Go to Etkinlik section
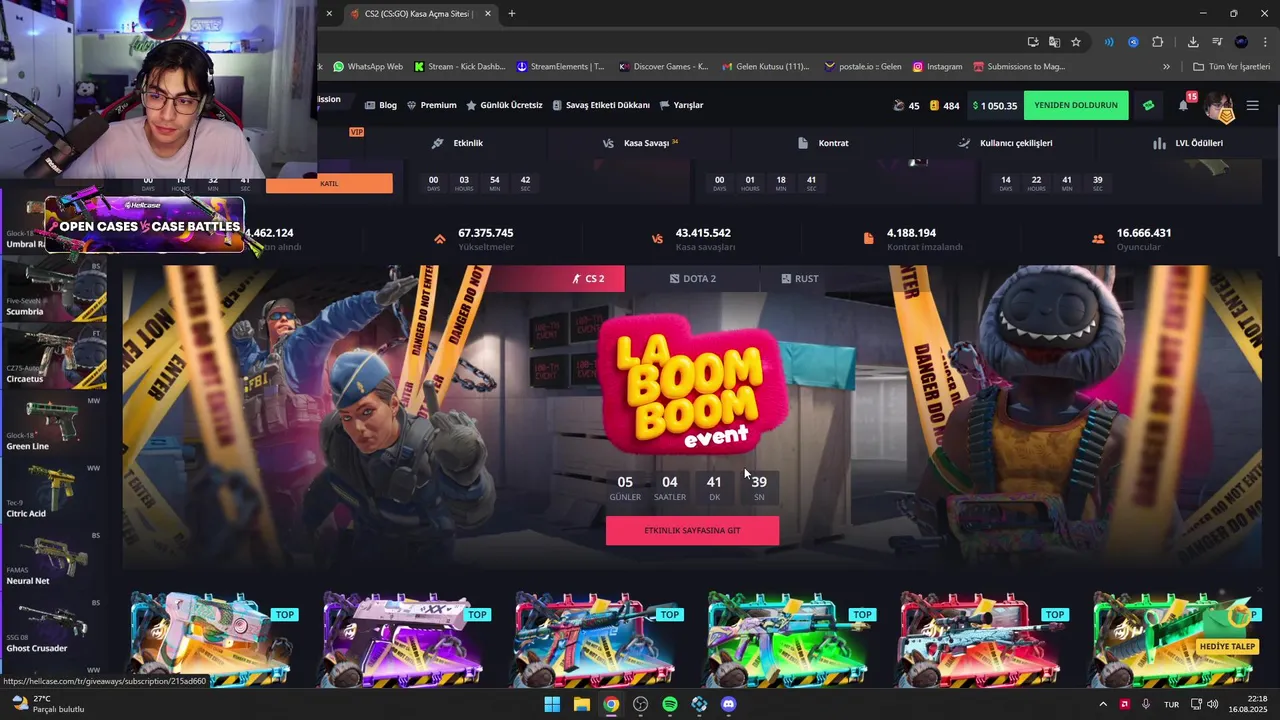 pyautogui.click(x=458, y=143)
